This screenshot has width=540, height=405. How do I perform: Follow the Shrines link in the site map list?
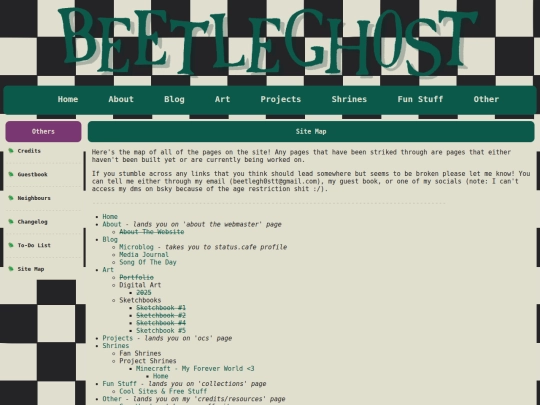coord(116,345)
